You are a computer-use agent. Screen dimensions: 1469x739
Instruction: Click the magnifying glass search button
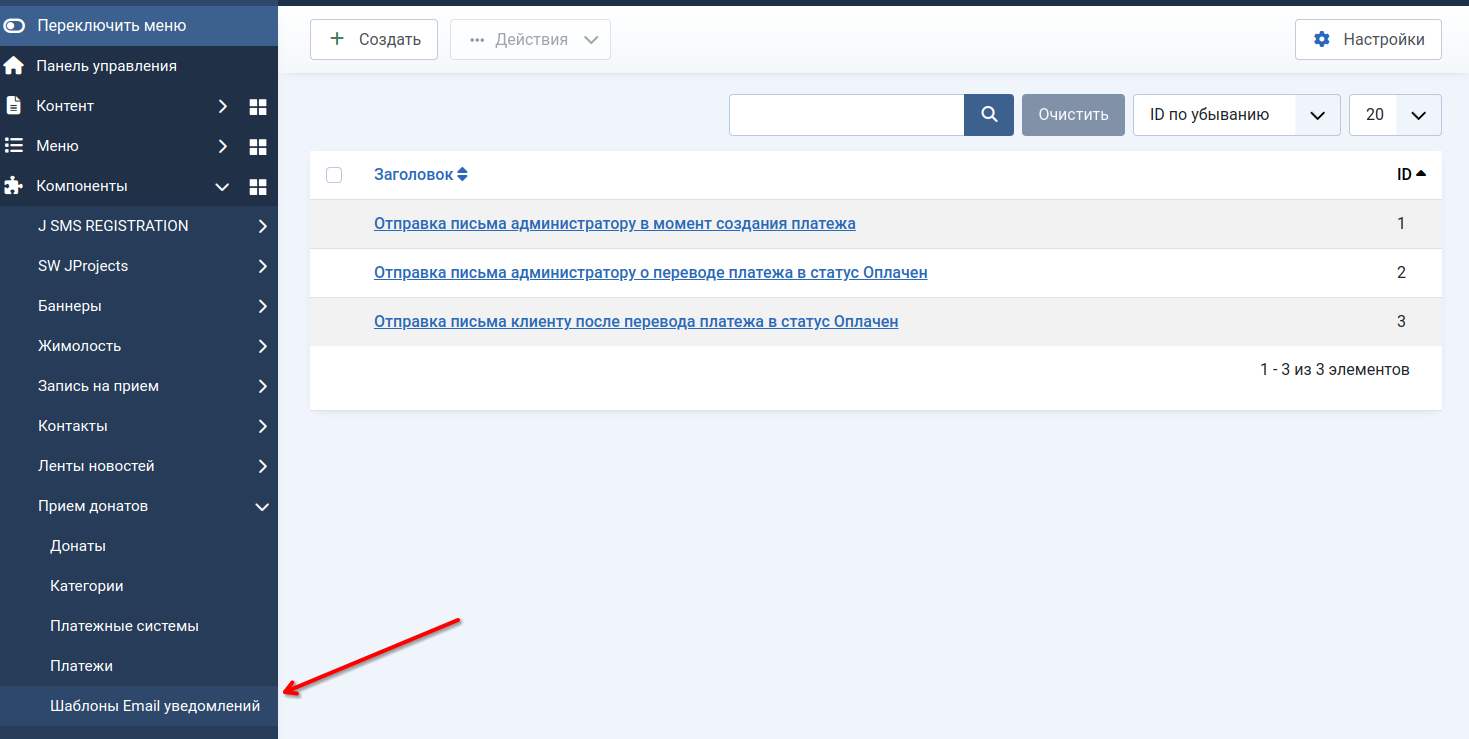989,115
